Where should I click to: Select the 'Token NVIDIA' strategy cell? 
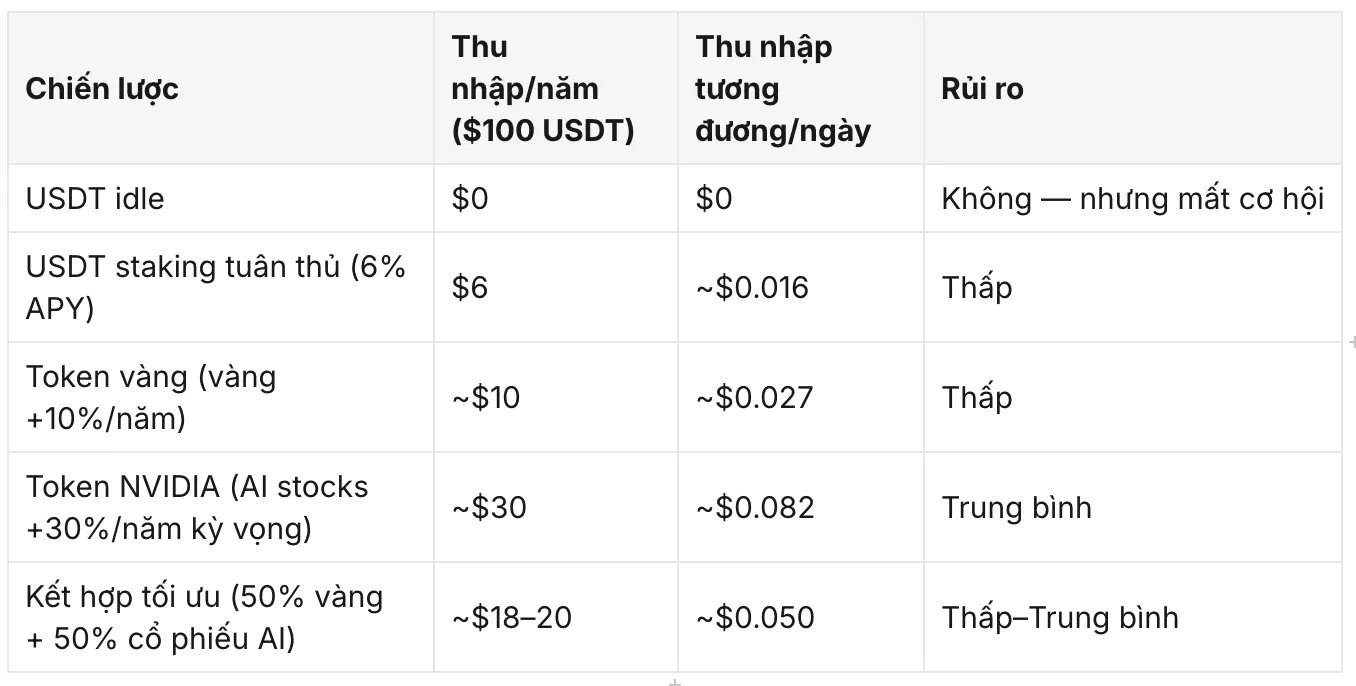(x=221, y=507)
